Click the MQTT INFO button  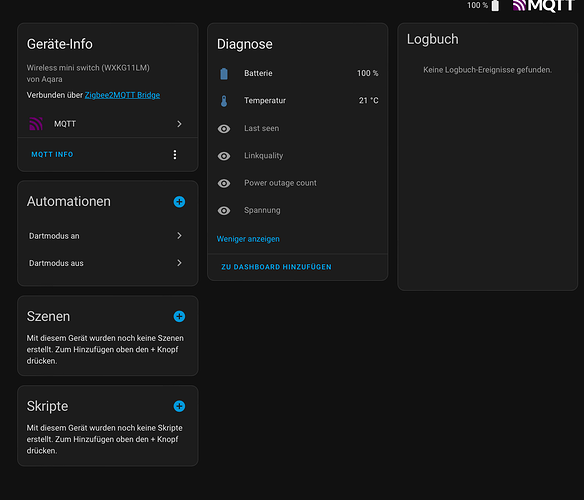point(52,154)
